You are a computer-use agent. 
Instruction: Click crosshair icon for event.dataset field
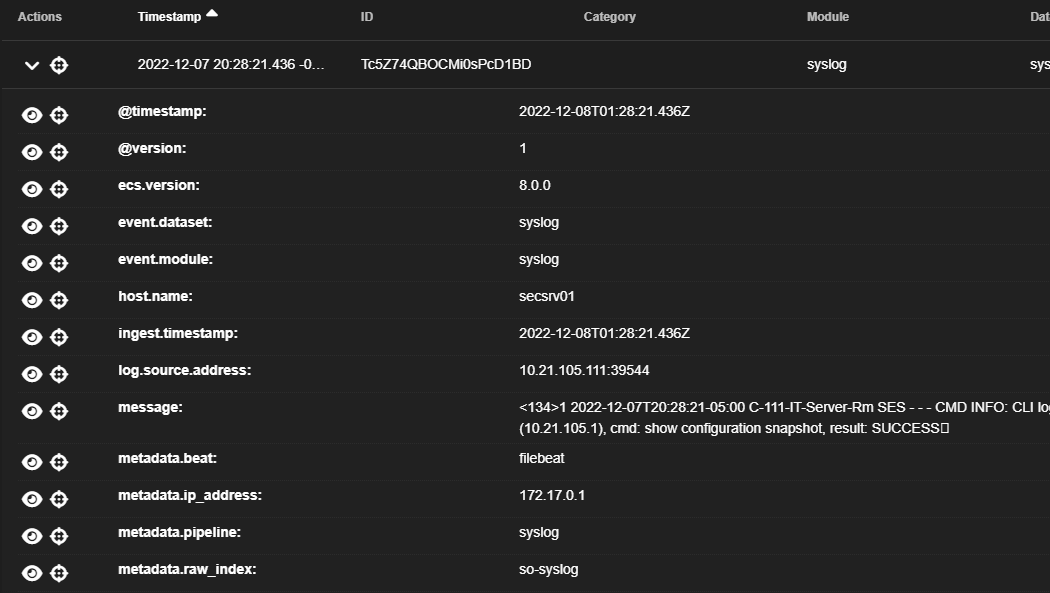click(59, 226)
